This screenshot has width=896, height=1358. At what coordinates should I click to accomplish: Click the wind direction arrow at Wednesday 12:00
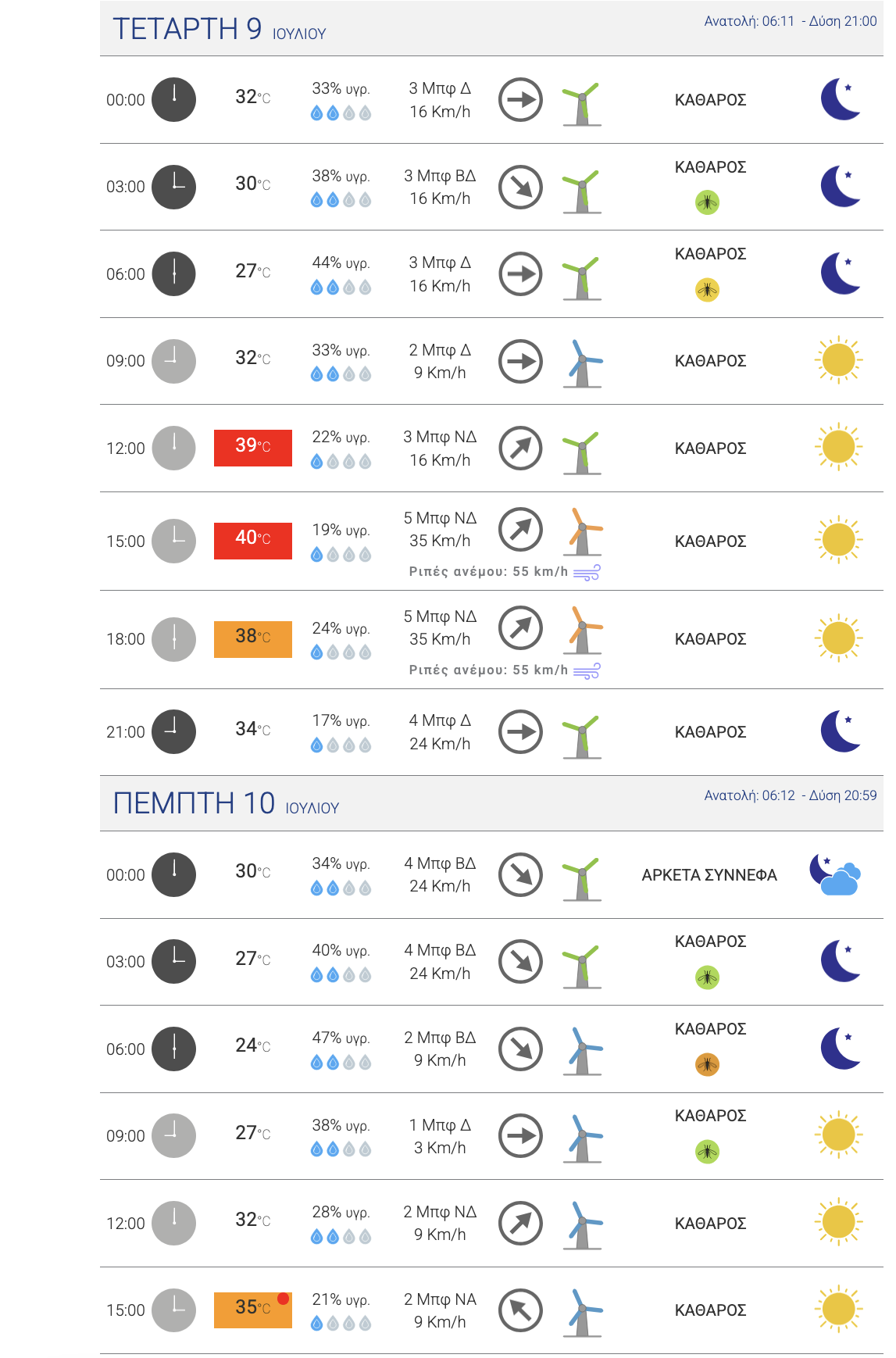tap(520, 448)
